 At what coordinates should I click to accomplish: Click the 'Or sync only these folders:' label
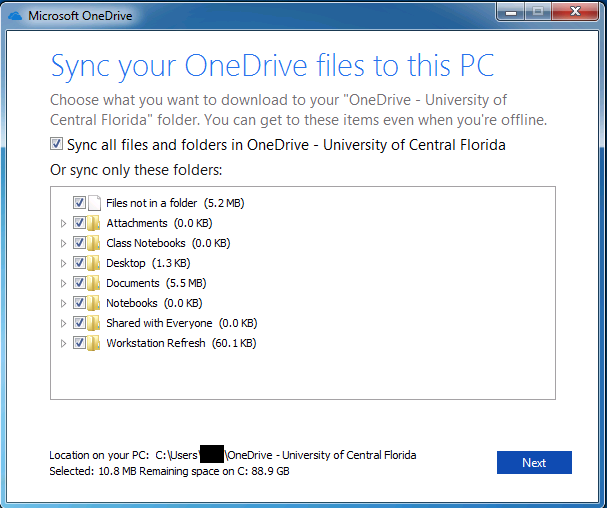[136, 170]
